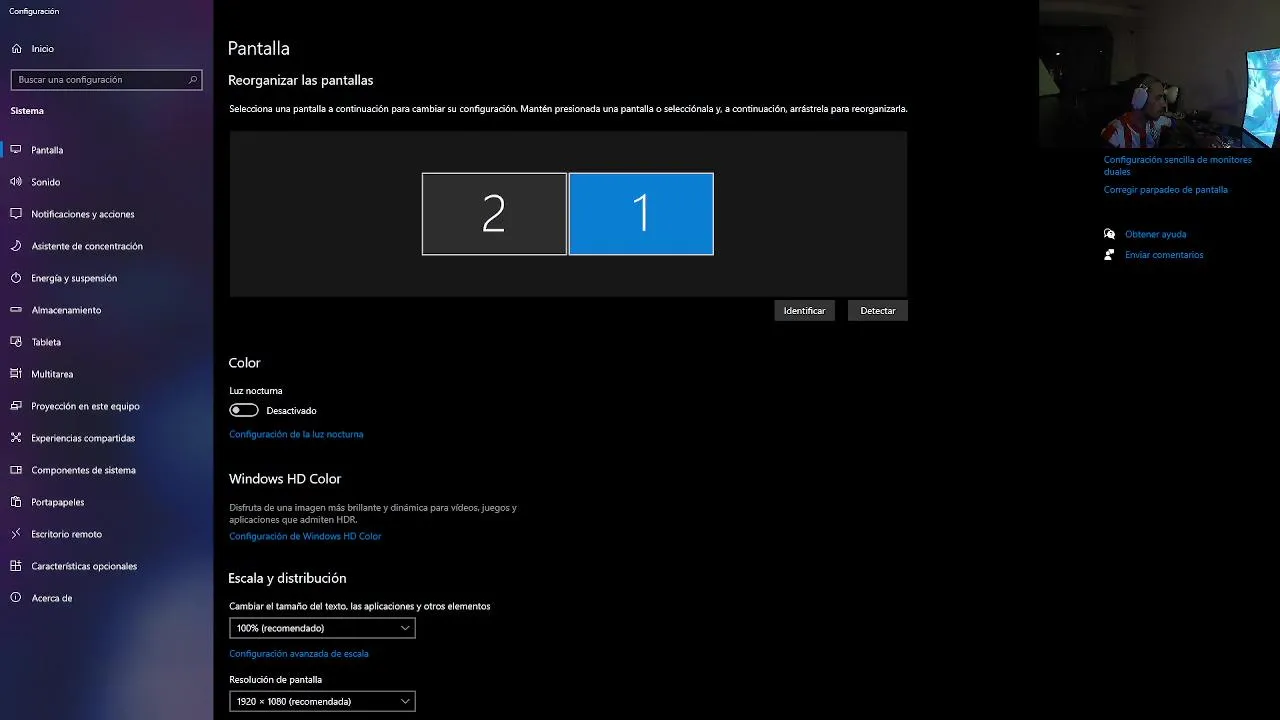Click the Escritorio remoto icon
Viewport: 1280px width, 720px height.
click(x=16, y=534)
